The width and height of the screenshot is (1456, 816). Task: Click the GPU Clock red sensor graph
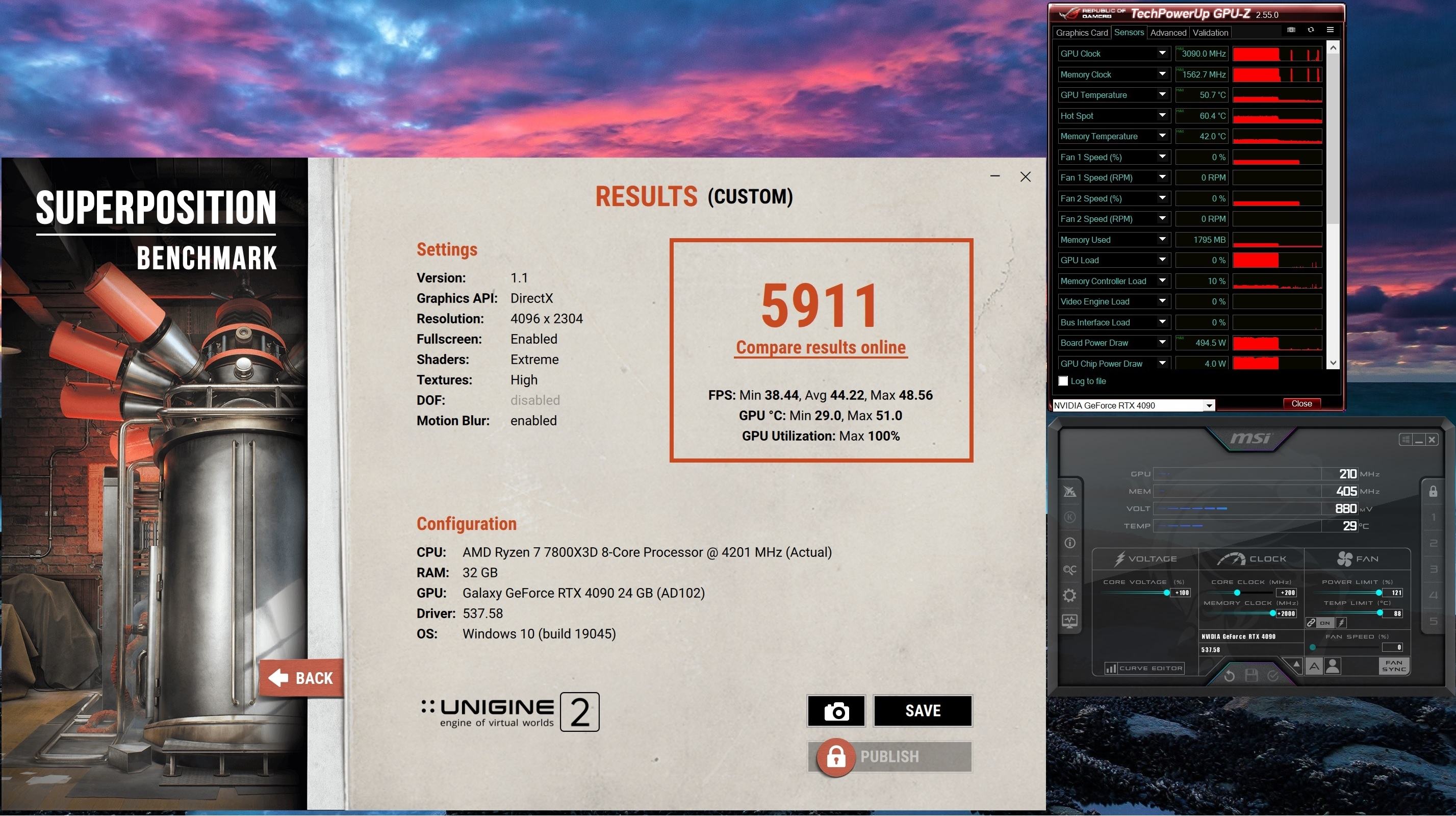(x=1277, y=54)
